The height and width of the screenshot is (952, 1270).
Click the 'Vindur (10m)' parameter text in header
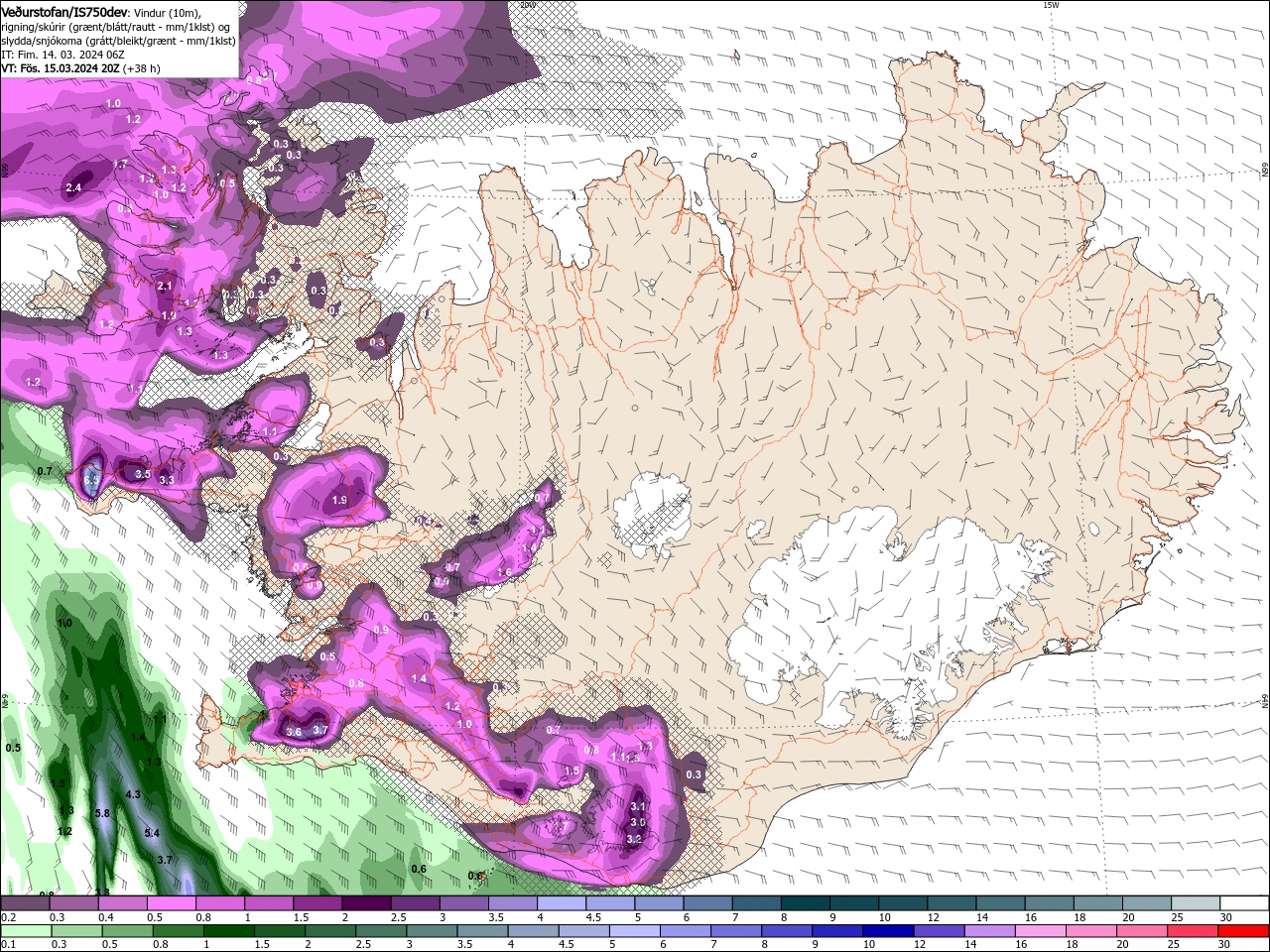[x=167, y=14]
